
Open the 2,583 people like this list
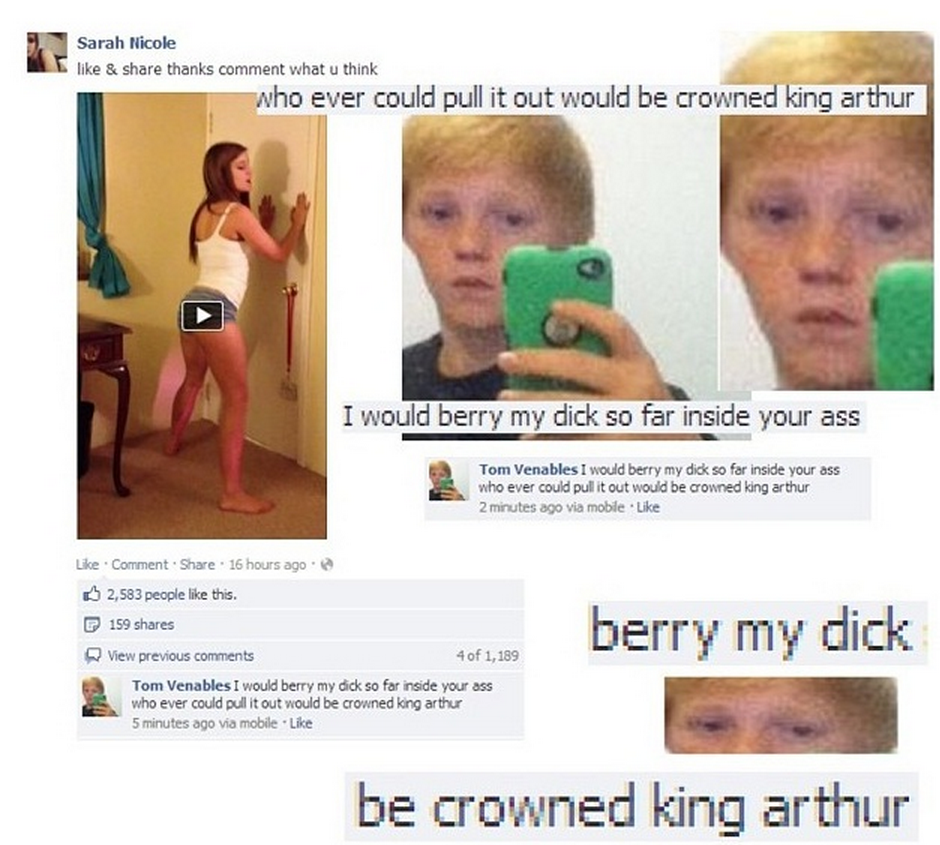tap(171, 594)
